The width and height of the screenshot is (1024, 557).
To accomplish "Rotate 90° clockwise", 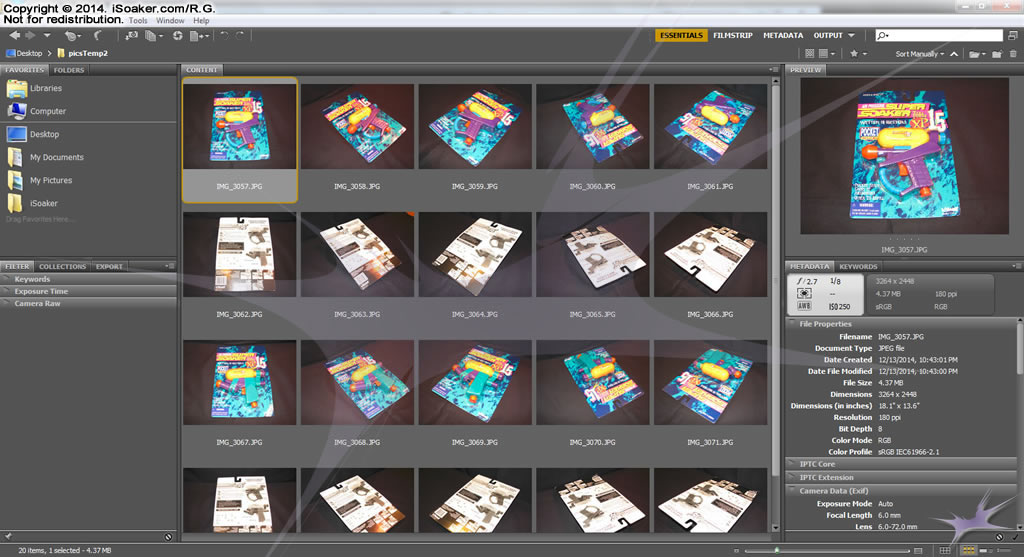I will (x=240, y=35).
